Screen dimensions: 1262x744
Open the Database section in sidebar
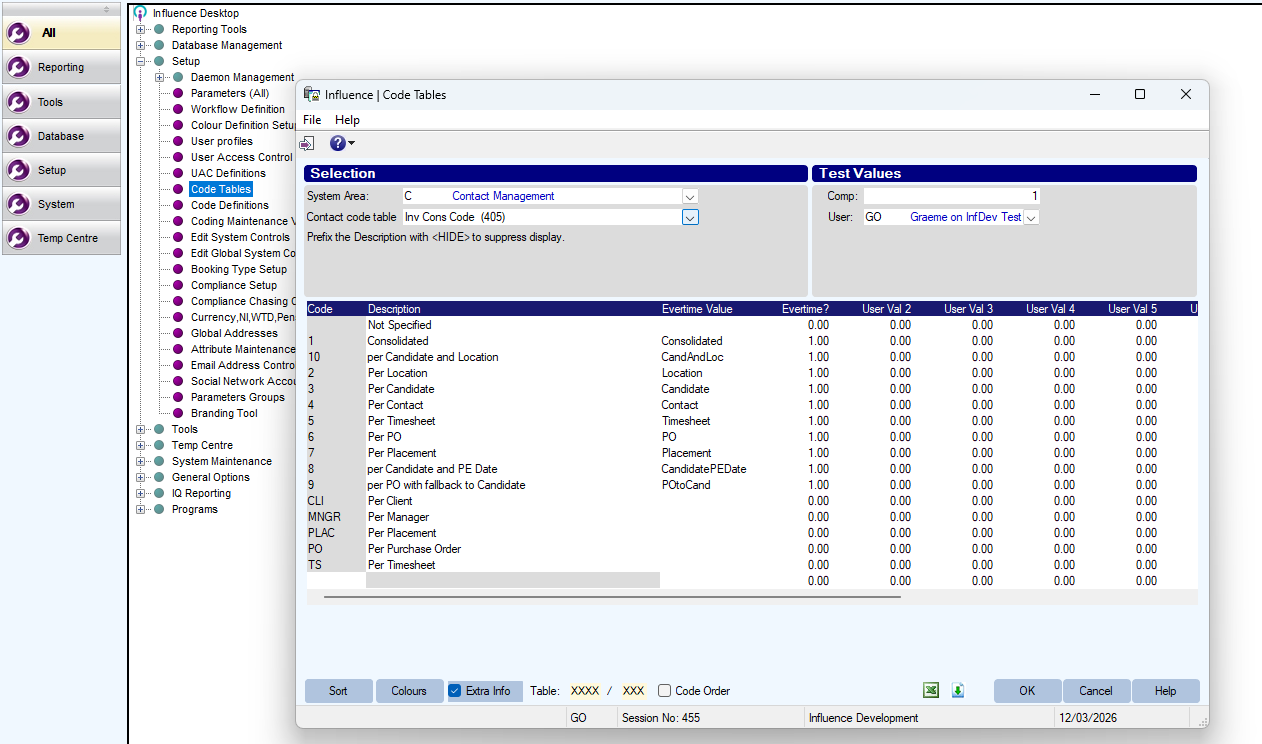pyautogui.click(x=19, y=136)
